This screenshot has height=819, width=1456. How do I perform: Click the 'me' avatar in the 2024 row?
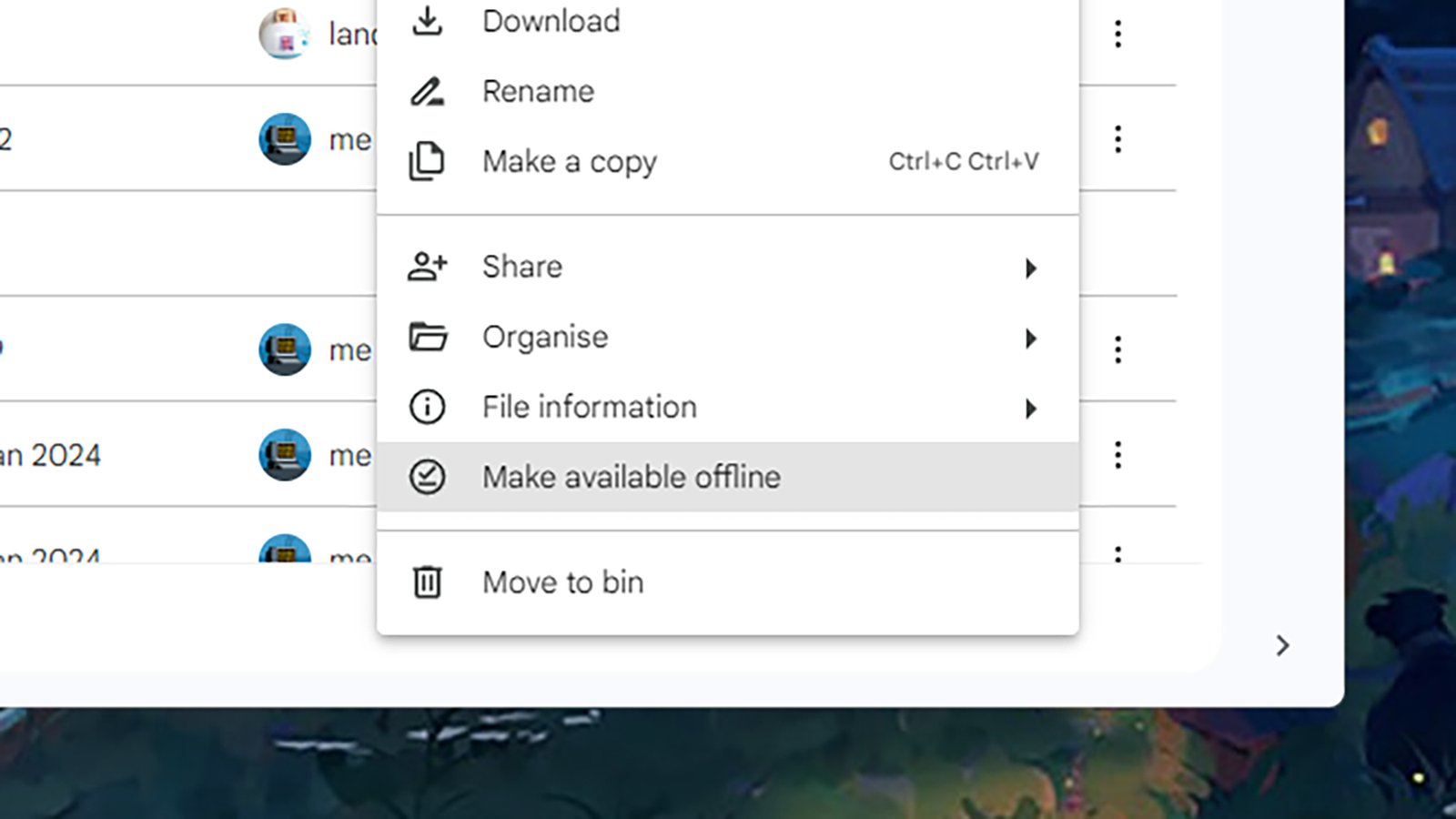coord(285,455)
